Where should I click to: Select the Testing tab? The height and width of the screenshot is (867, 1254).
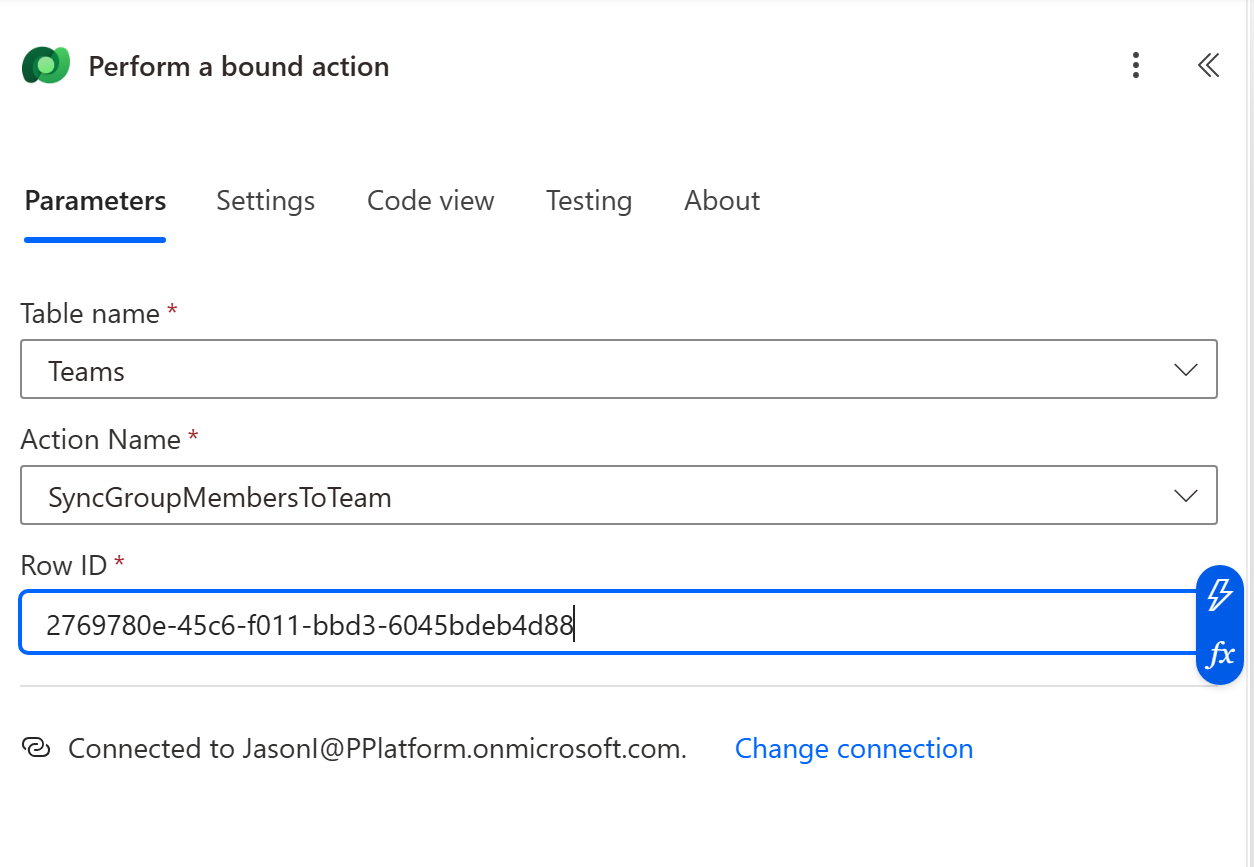[588, 201]
